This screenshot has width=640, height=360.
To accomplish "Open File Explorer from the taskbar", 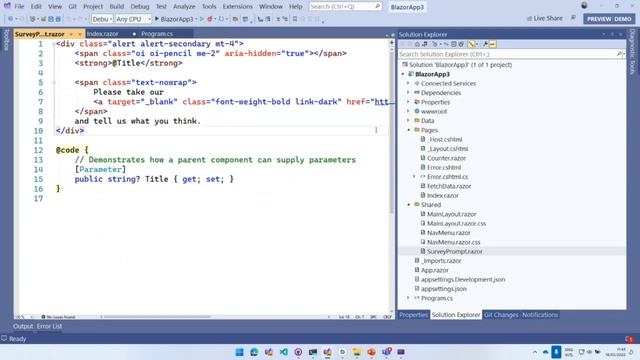I will [x=357, y=352].
